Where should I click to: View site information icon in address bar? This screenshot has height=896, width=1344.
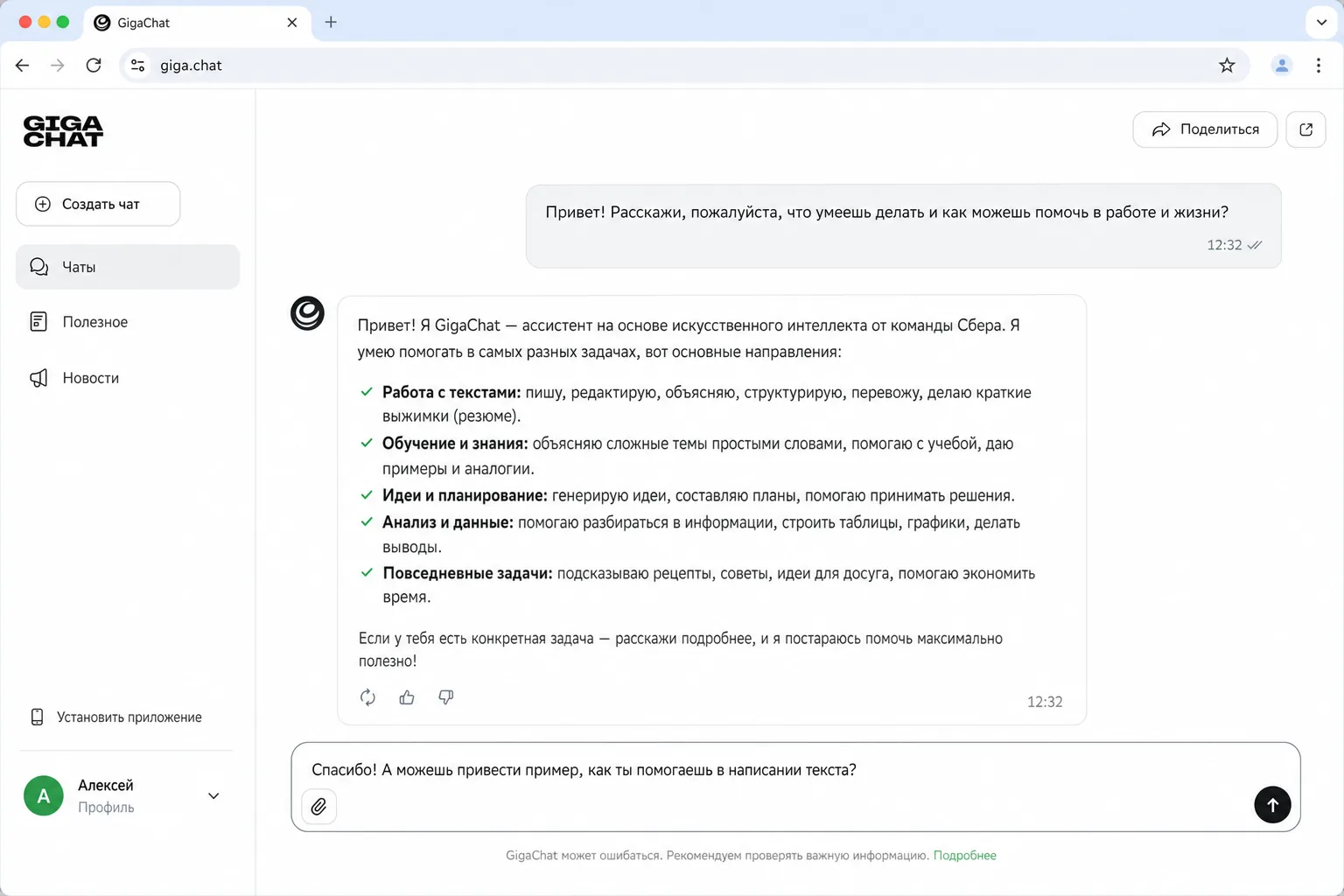click(138, 66)
